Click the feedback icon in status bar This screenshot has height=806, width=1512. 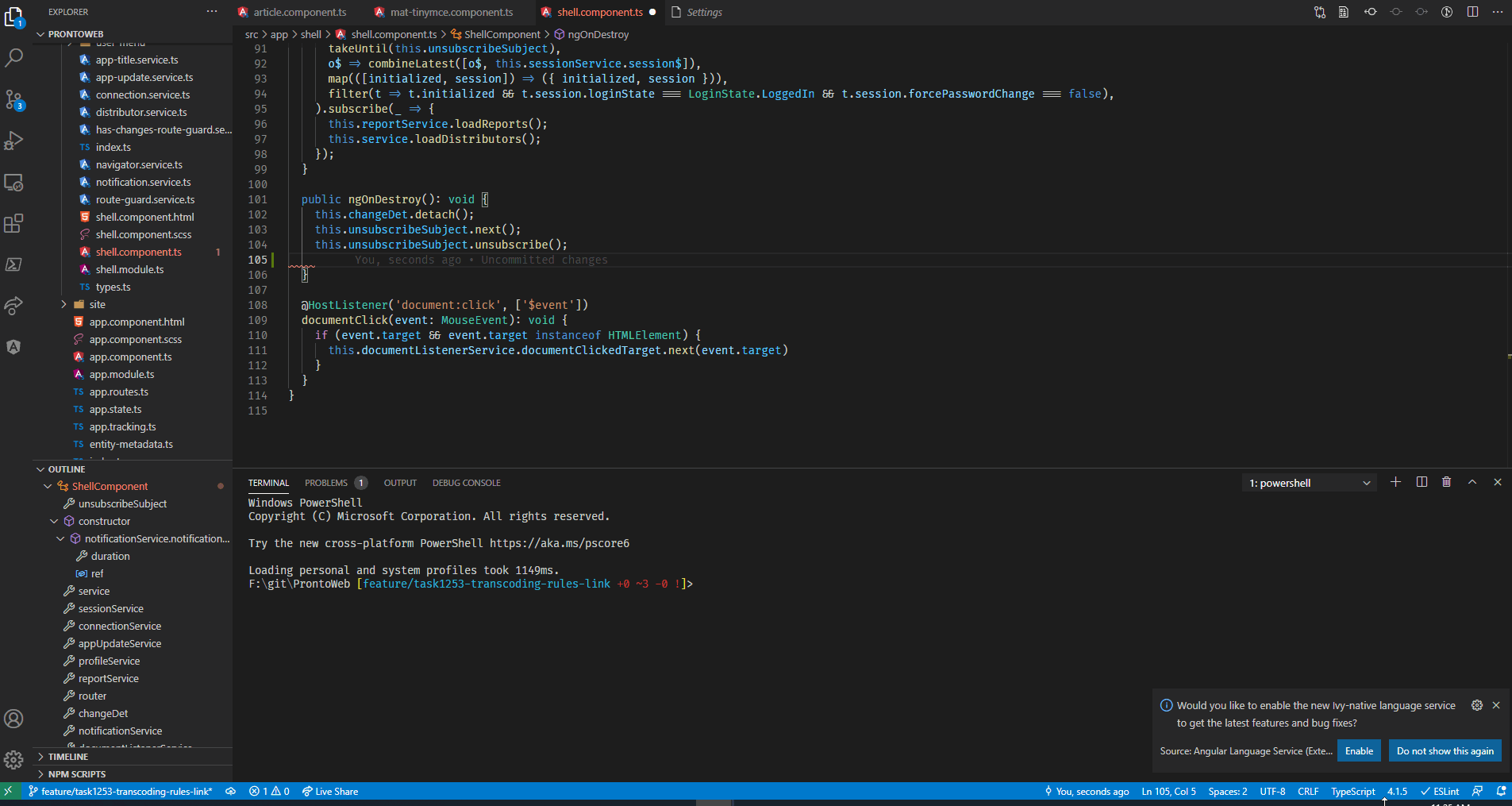tap(1477, 791)
